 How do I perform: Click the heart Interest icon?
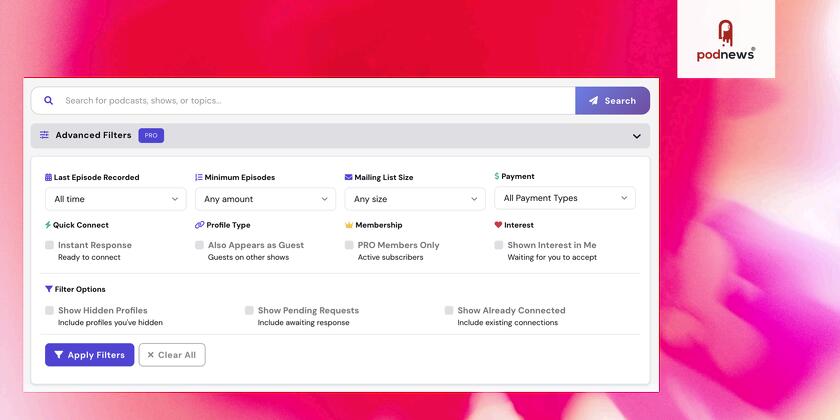498,225
